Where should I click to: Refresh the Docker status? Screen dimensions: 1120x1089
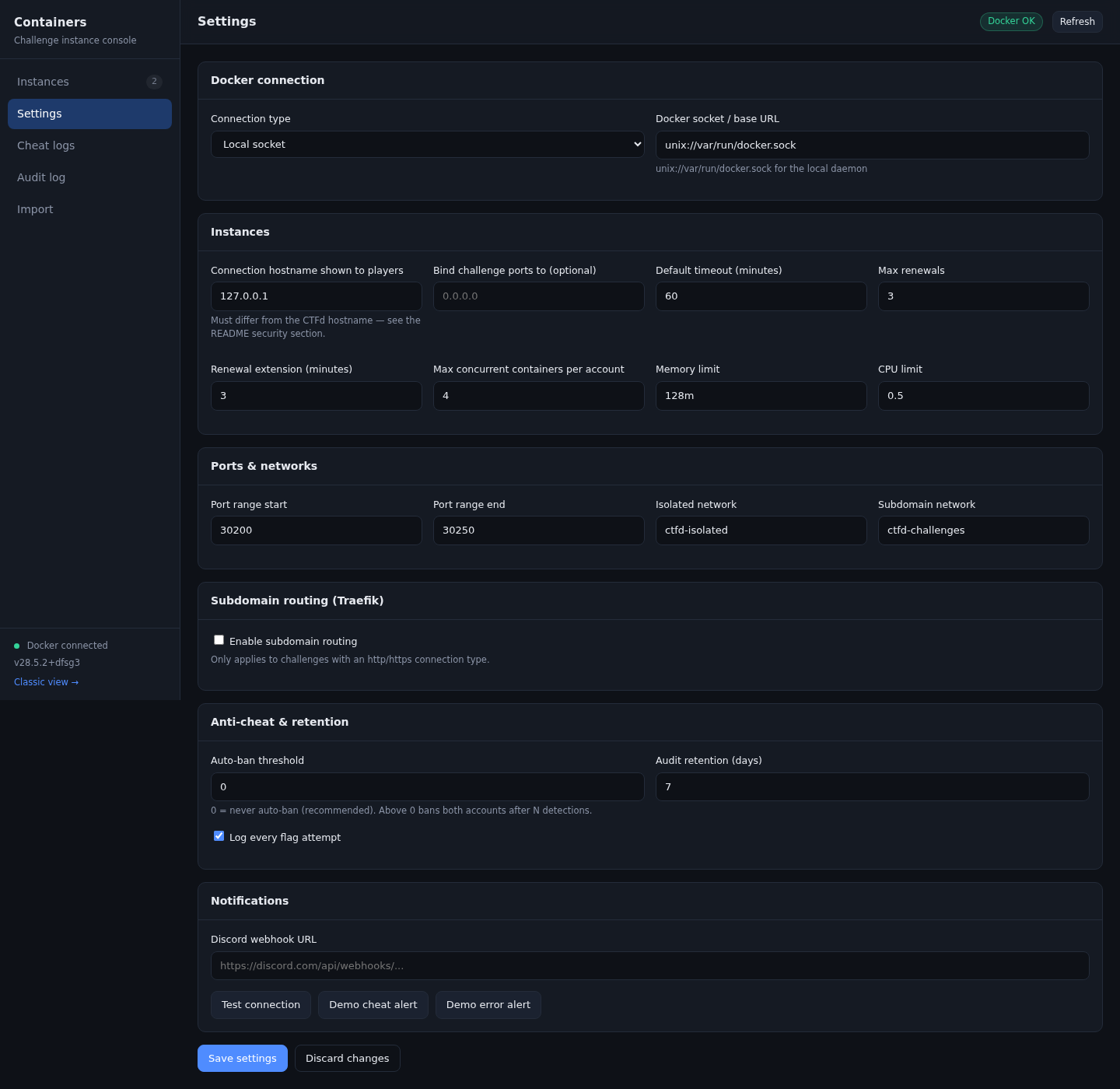1077,22
